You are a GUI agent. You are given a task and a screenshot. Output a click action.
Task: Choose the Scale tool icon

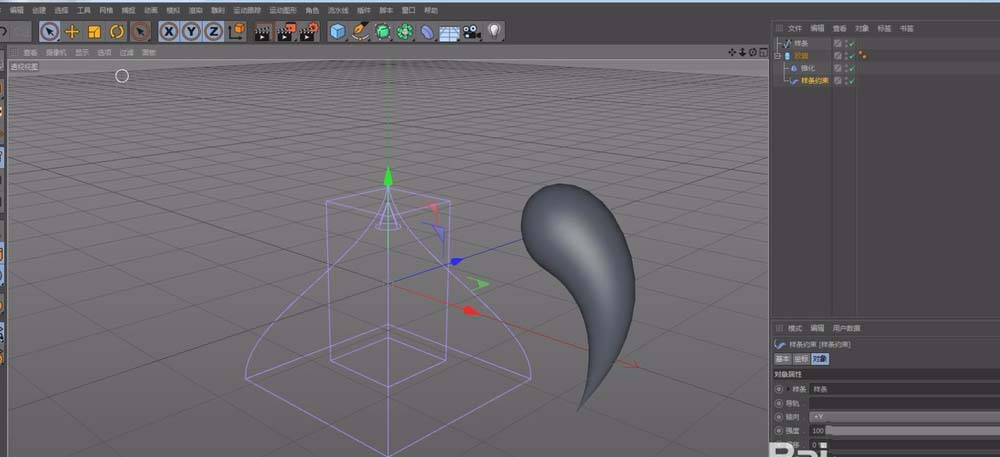(94, 32)
